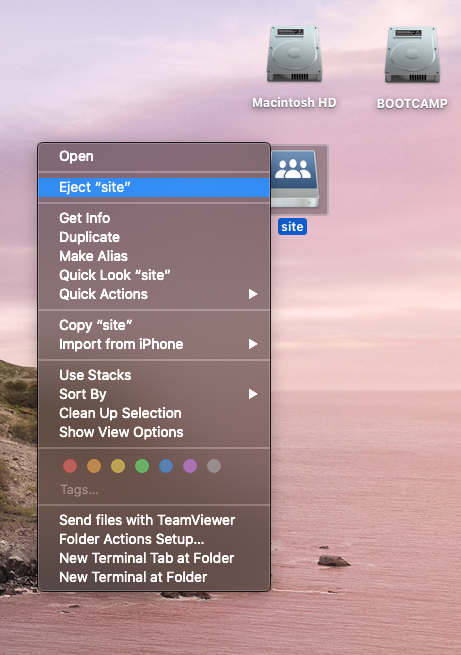Apply the purple tag color
The width and height of the screenshot is (461, 655).
pyautogui.click(x=190, y=466)
